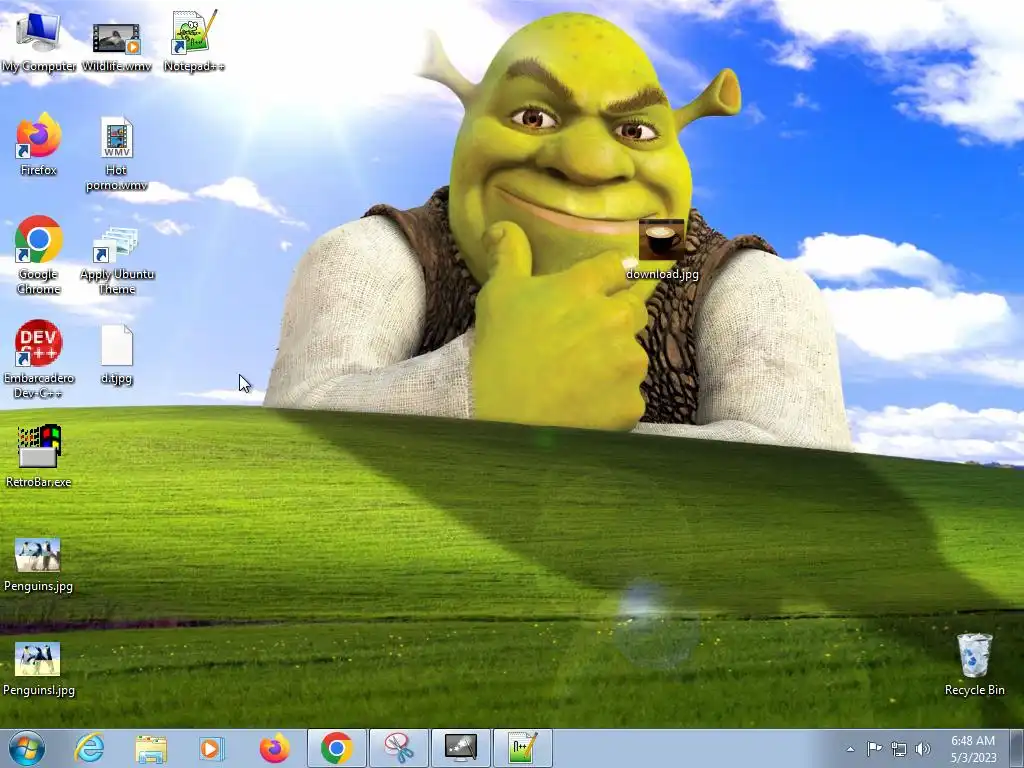The width and height of the screenshot is (1024, 768).
Task: Click the 6:48 AM clock
Action: (x=973, y=741)
